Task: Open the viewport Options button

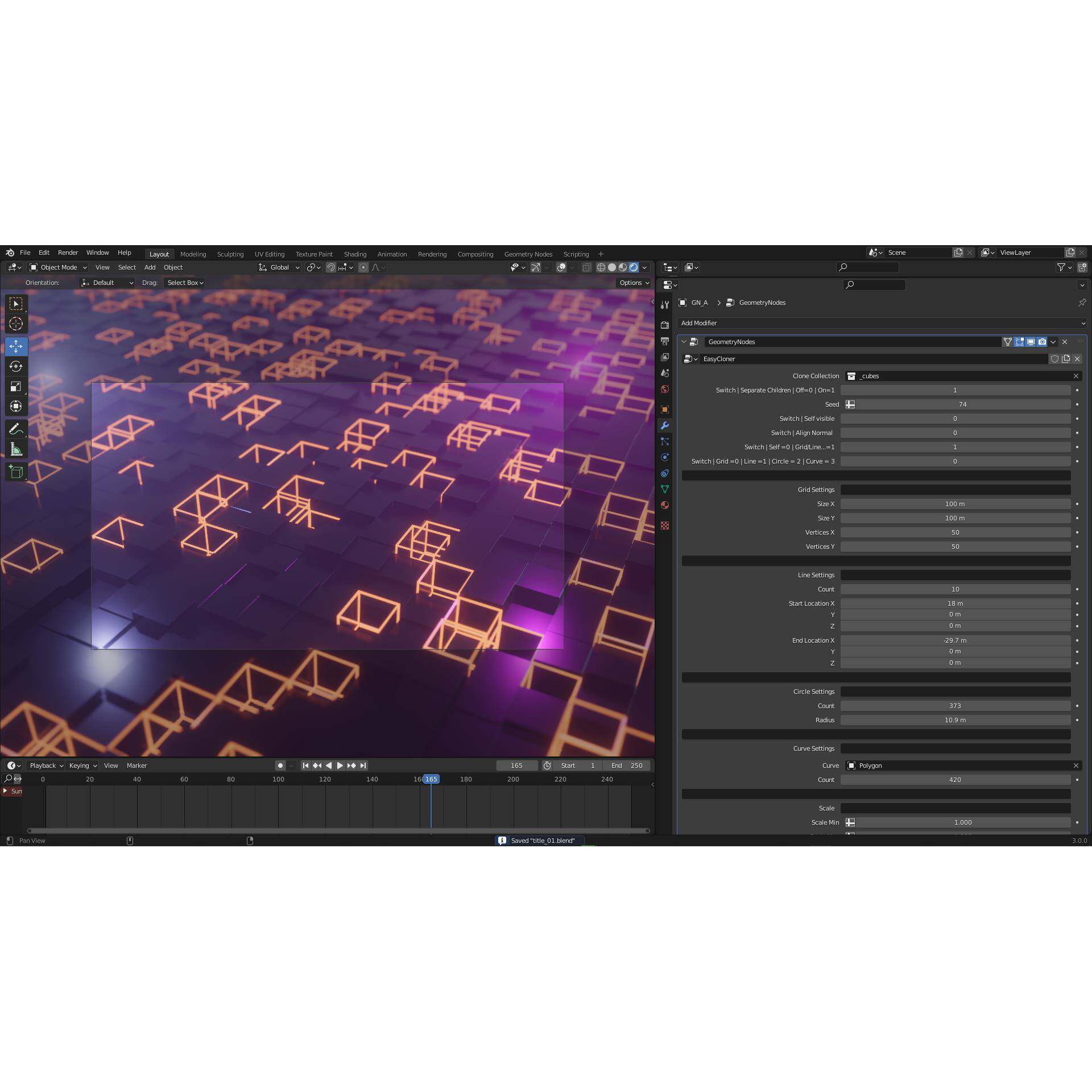Action: click(634, 283)
